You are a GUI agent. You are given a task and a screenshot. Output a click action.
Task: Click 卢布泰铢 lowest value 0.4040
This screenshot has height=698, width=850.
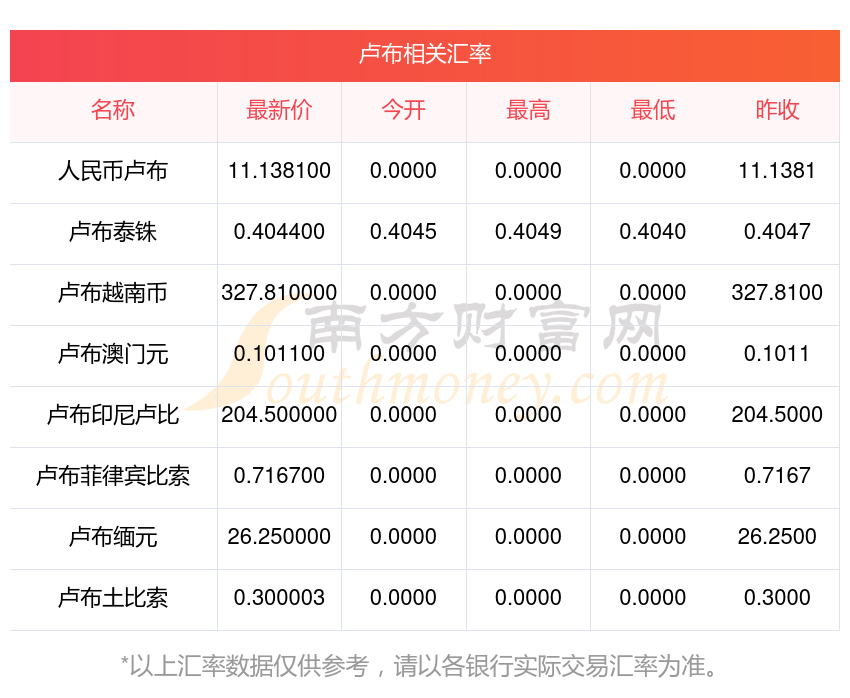point(653,232)
